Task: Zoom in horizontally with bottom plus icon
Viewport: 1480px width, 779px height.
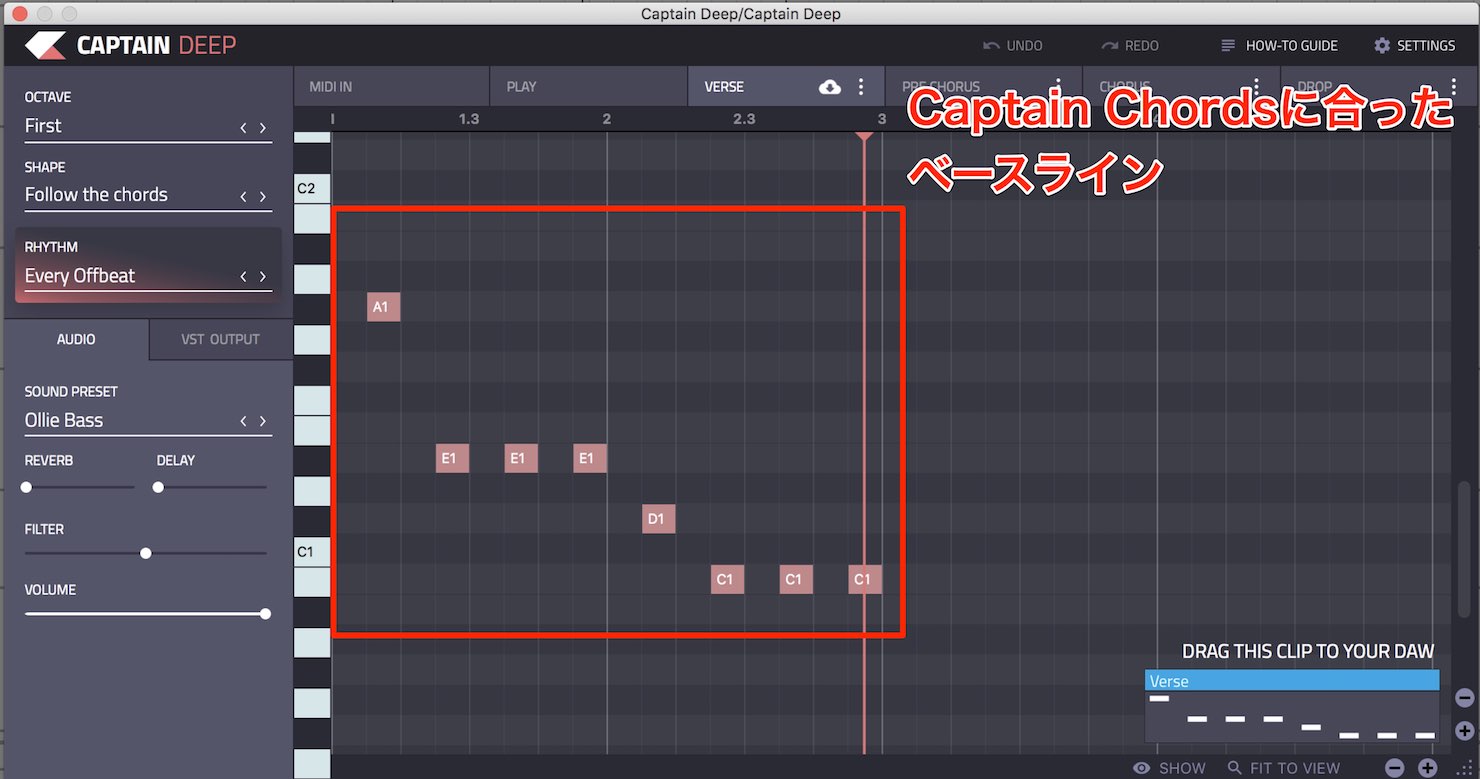Action: tap(1428, 768)
